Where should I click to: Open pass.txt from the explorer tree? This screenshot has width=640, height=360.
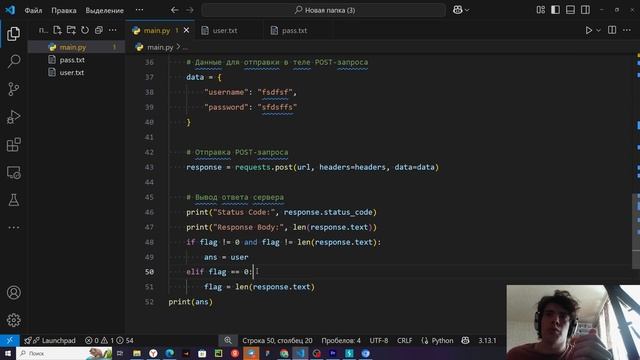(76, 60)
